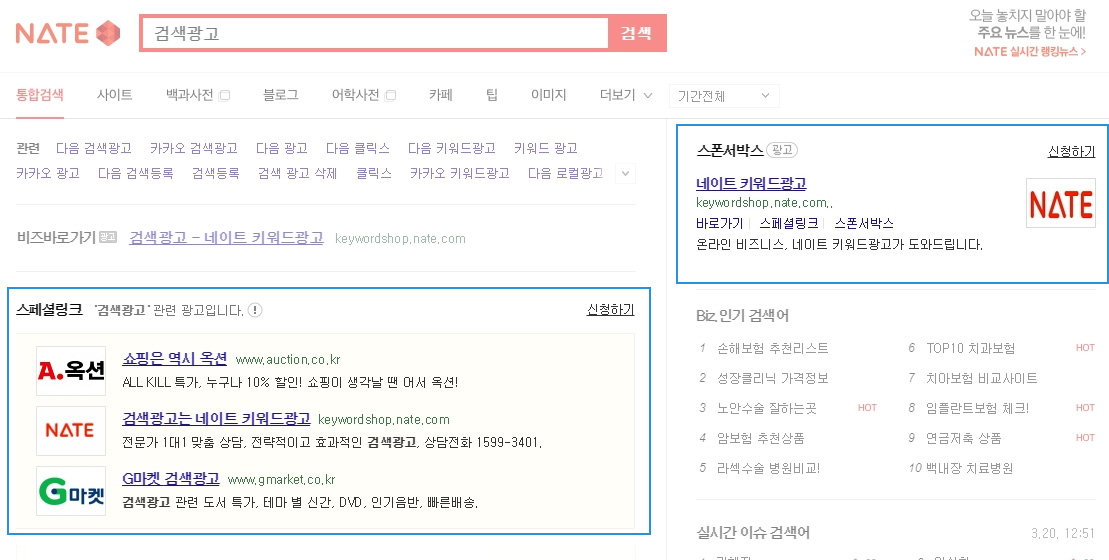Viewport: 1109px width, 560px height.
Task: Switch to the 이미지 tab
Action: tap(549, 95)
